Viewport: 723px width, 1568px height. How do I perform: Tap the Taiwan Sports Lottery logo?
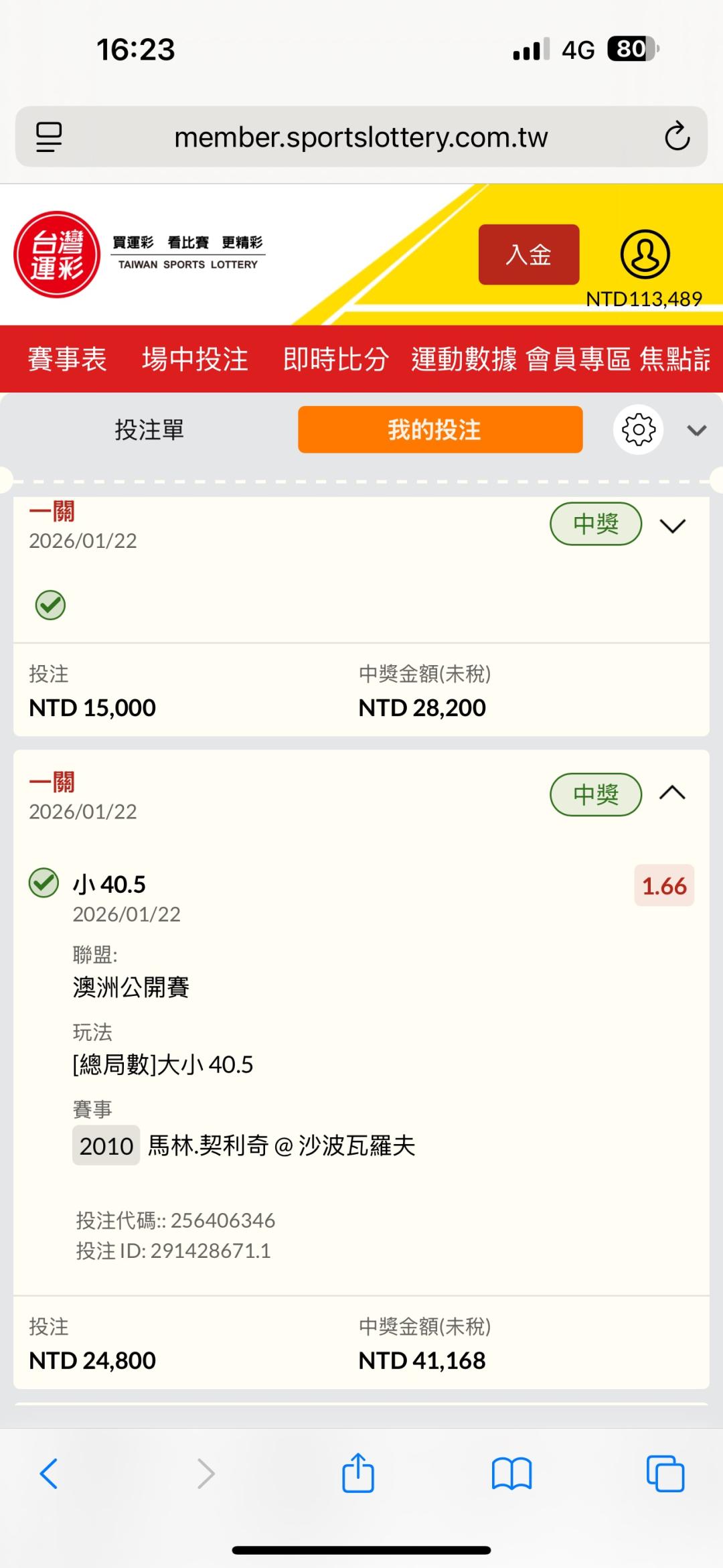pos(57,255)
